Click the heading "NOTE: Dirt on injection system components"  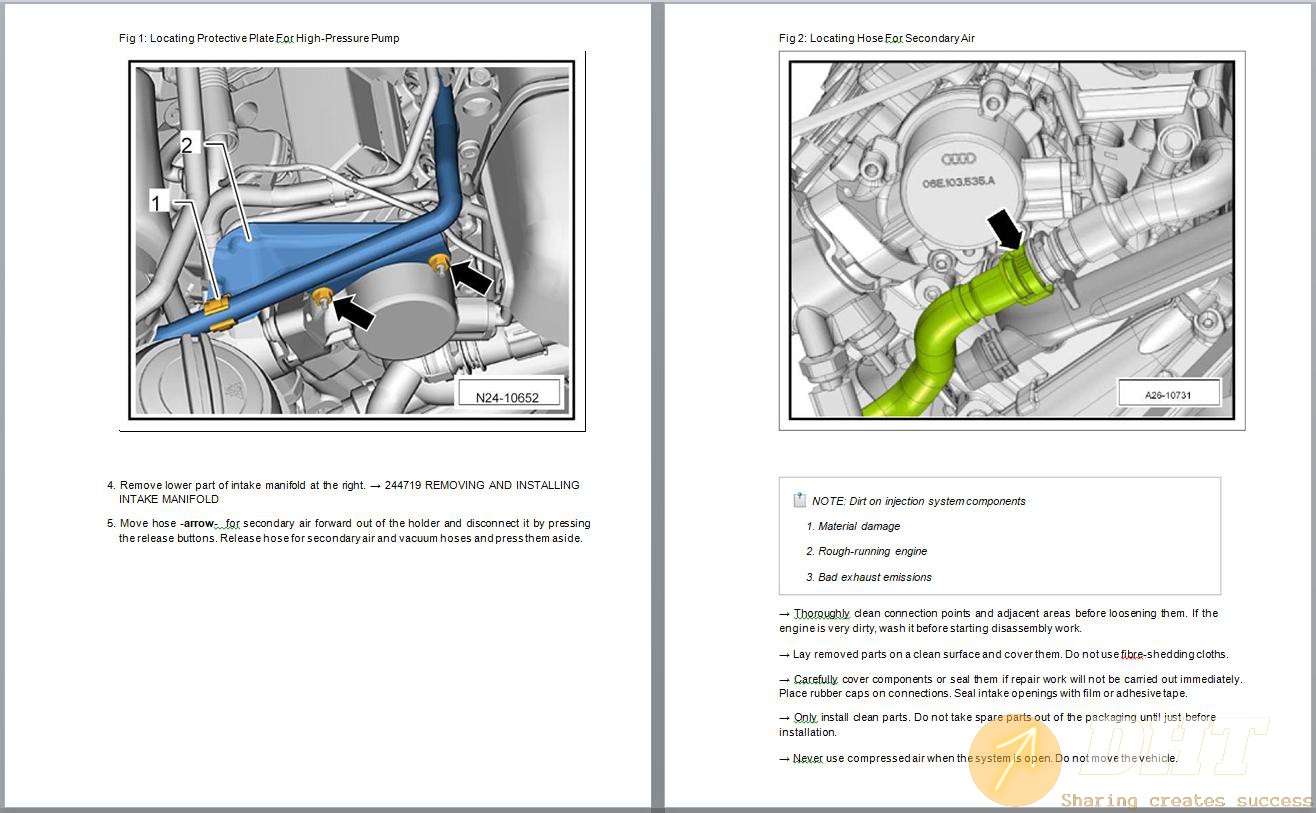(x=918, y=501)
